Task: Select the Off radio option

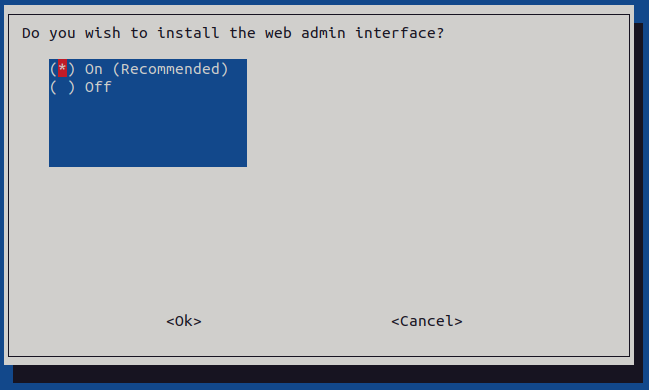Action: [x=81, y=87]
